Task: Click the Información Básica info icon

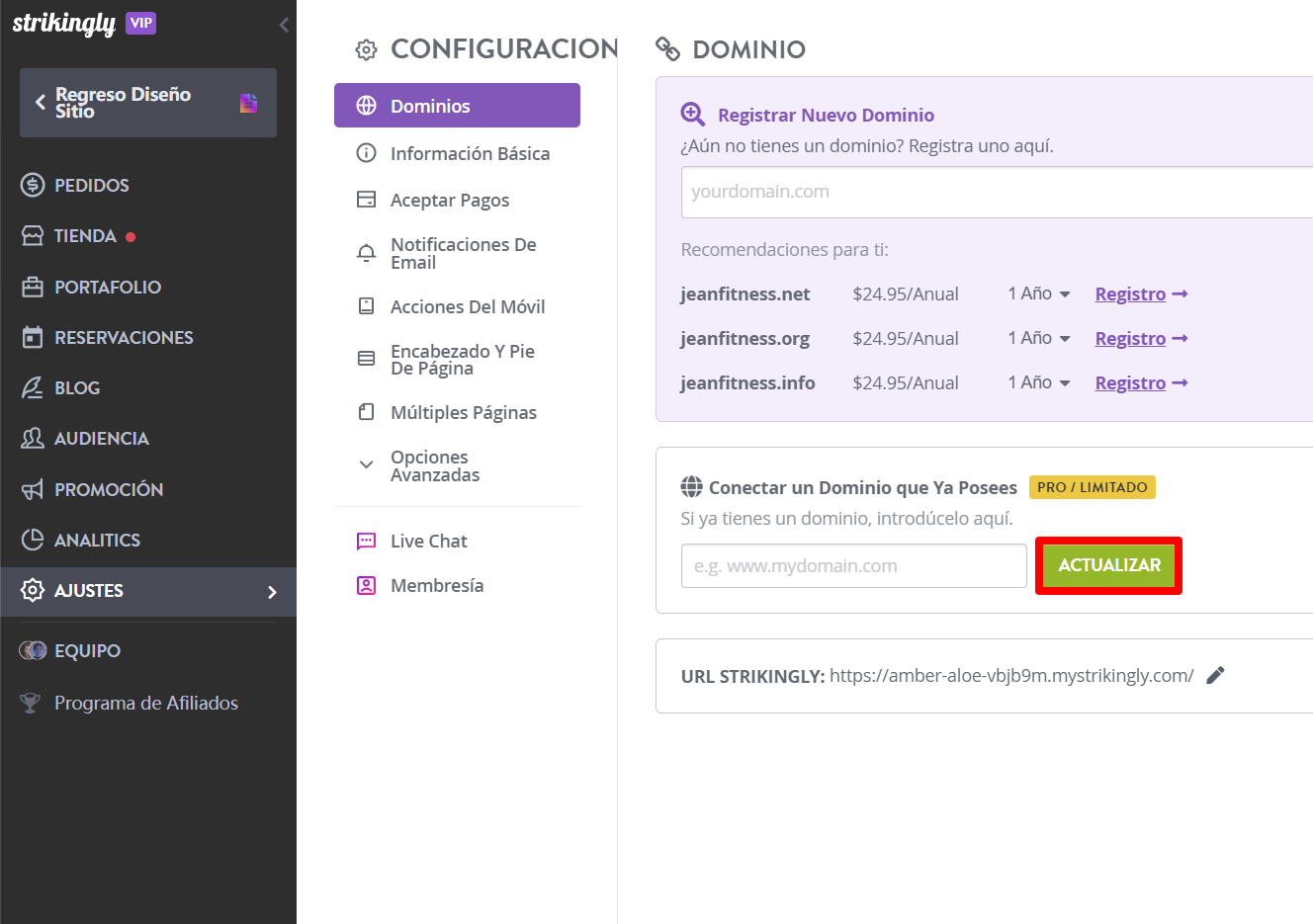Action: pyautogui.click(x=366, y=153)
